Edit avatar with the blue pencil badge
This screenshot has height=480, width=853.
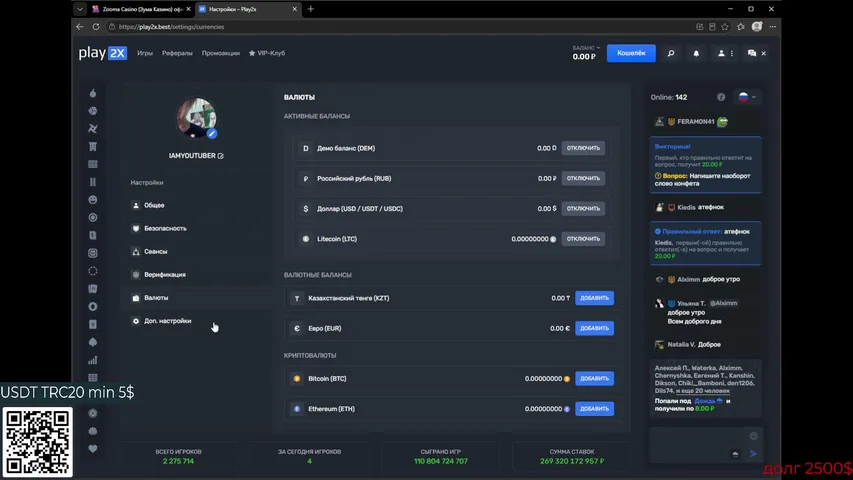pyautogui.click(x=212, y=133)
